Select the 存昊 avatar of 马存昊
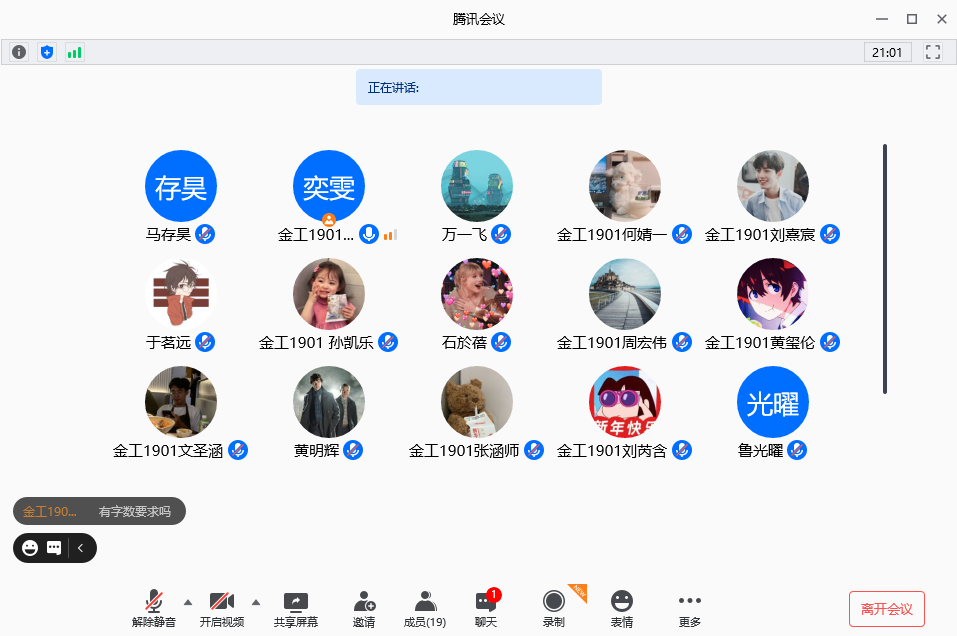The height and width of the screenshot is (636, 957). [181, 186]
